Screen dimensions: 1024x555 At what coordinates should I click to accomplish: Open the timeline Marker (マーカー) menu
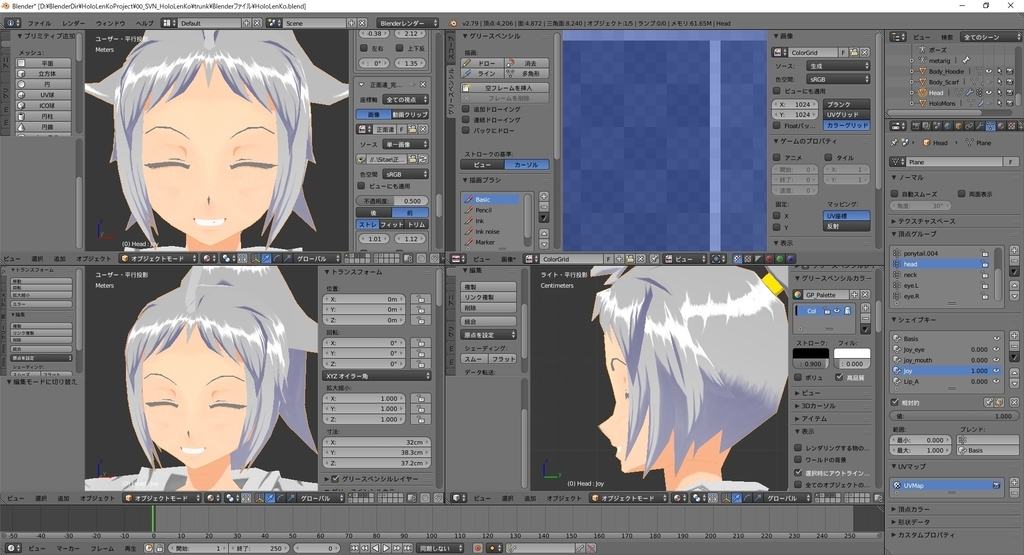tap(68, 548)
